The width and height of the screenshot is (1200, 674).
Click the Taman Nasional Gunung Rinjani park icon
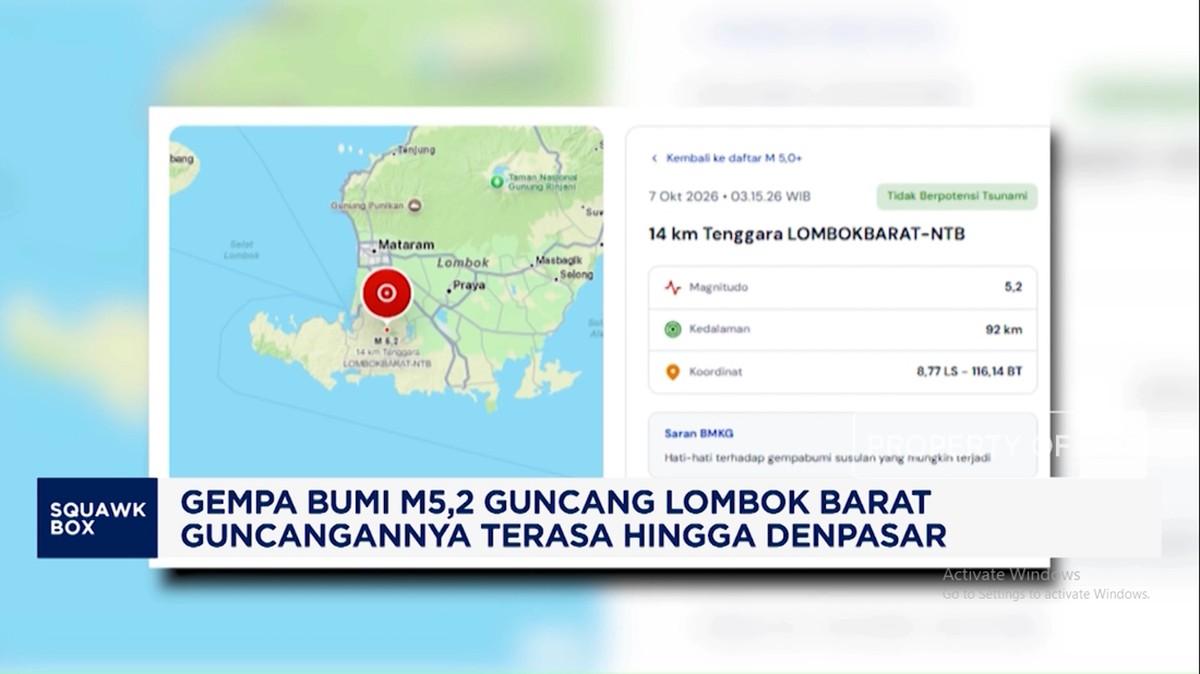click(497, 181)
